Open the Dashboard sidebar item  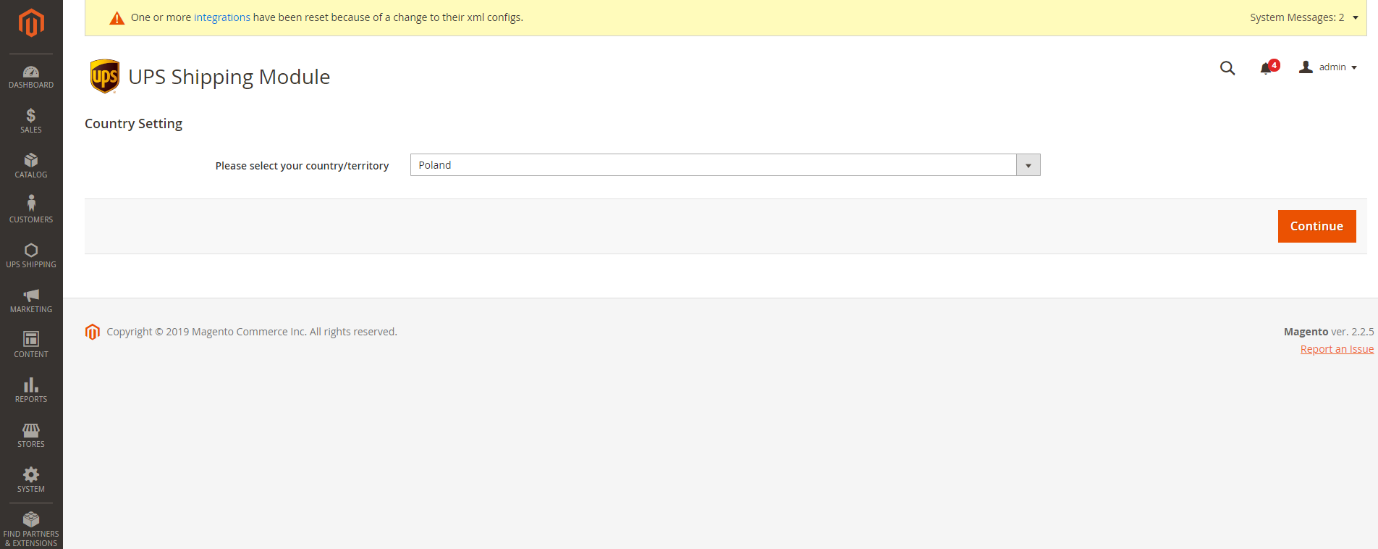[31, 77]
